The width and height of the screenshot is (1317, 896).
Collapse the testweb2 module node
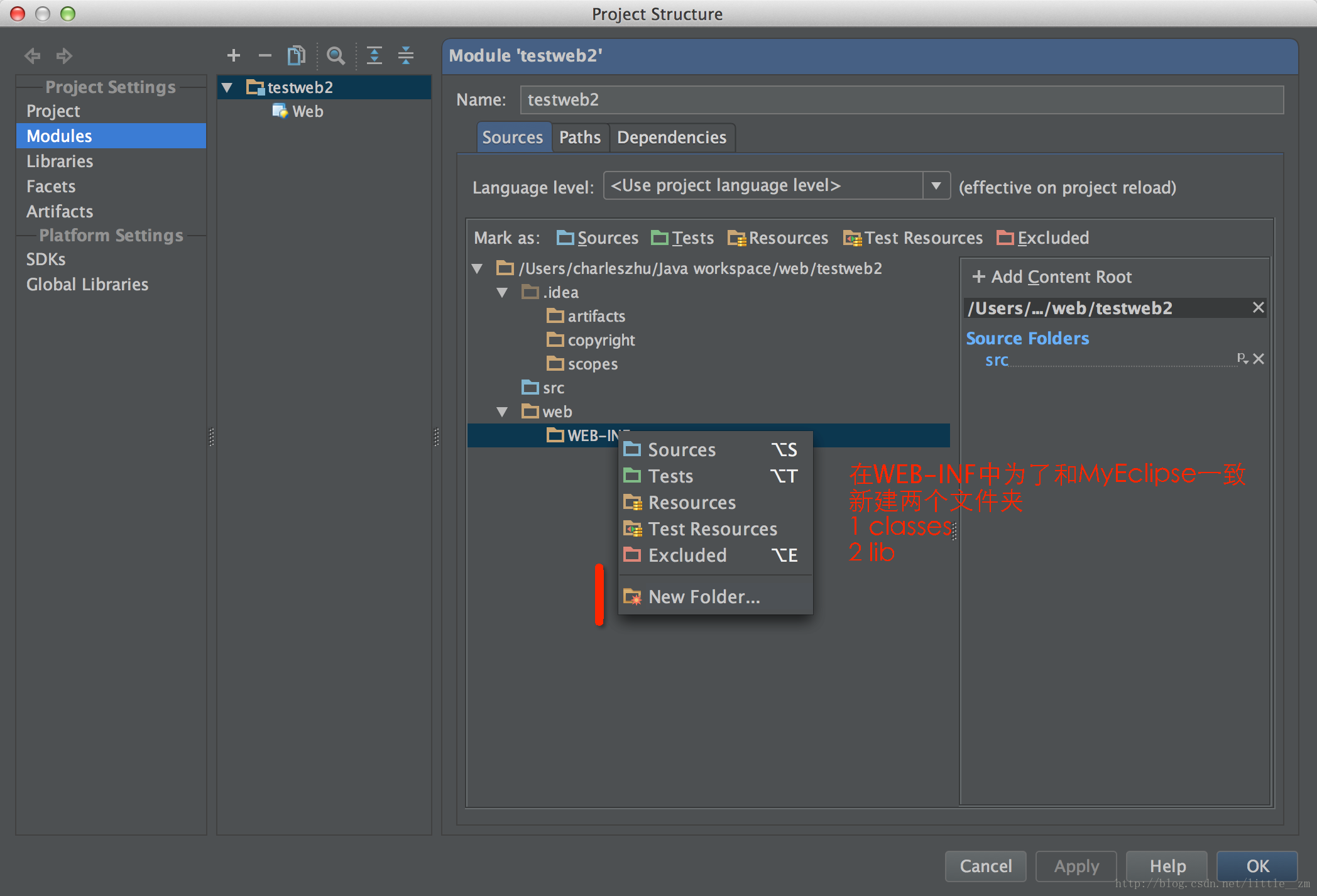[227, 87]
